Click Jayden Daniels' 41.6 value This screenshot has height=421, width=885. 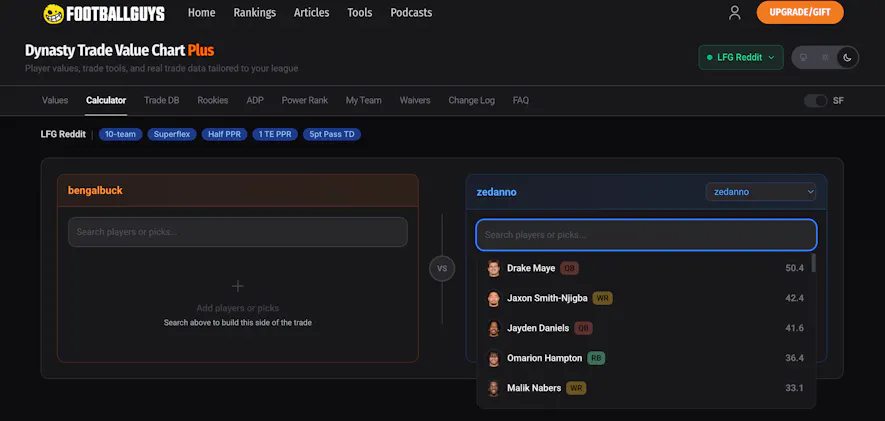pos(794,328)
